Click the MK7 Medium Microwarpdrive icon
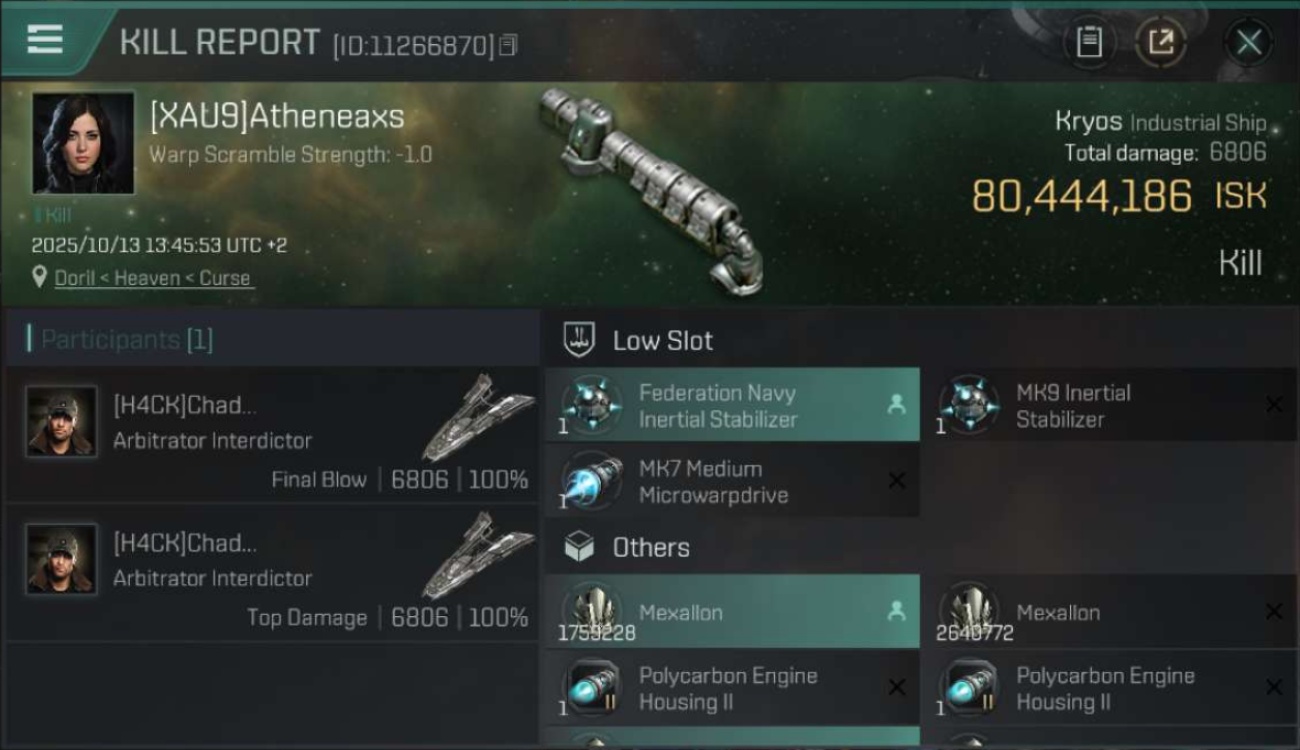This screenshot has height=750, width=1300. tap(591, 480)
